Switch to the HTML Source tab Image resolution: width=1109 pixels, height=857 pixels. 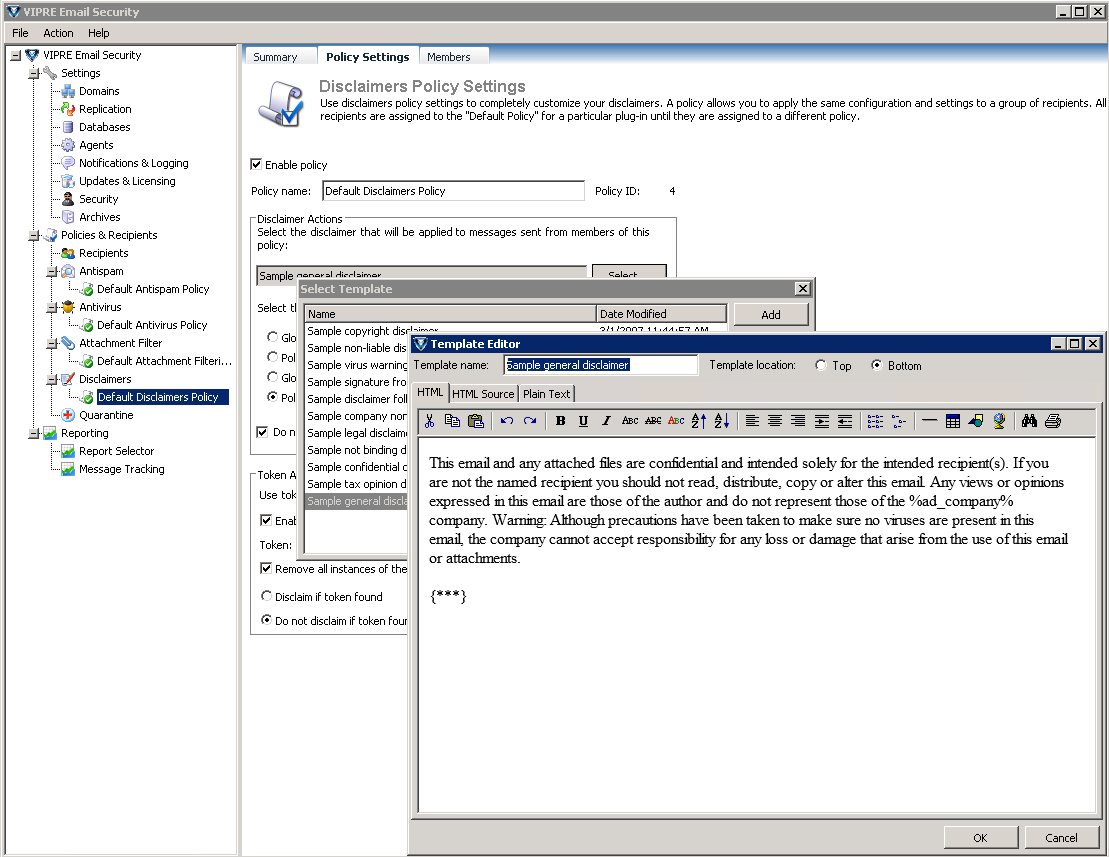click(483, 394)
